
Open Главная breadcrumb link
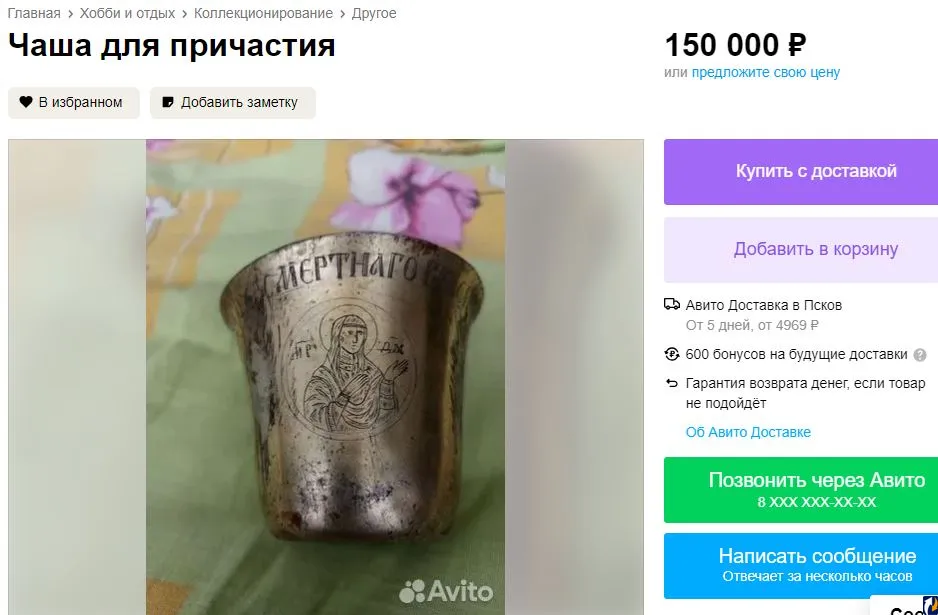pos(34,13)
